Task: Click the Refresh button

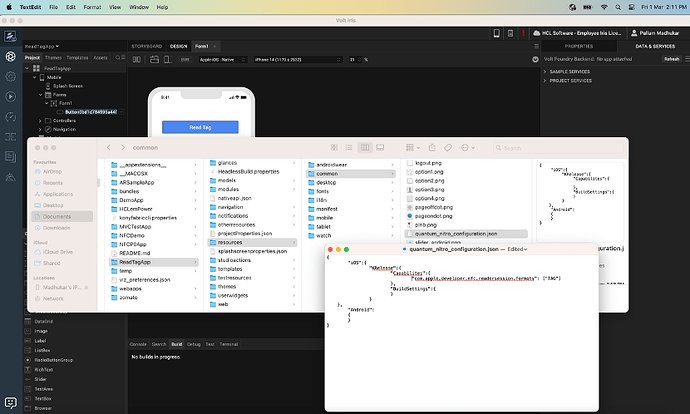Action: click(x=672, y=59)
